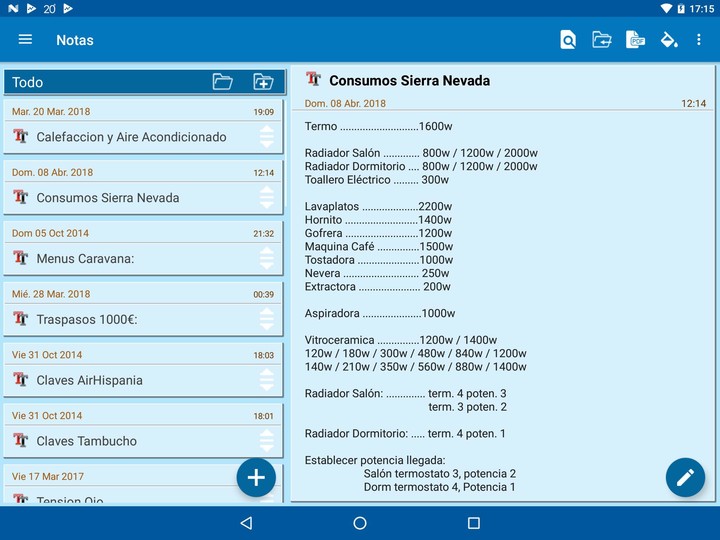The image size is (720, 540).
Task: Tap the Toallero Eléctrico 300w line
Action: [377, 180]
